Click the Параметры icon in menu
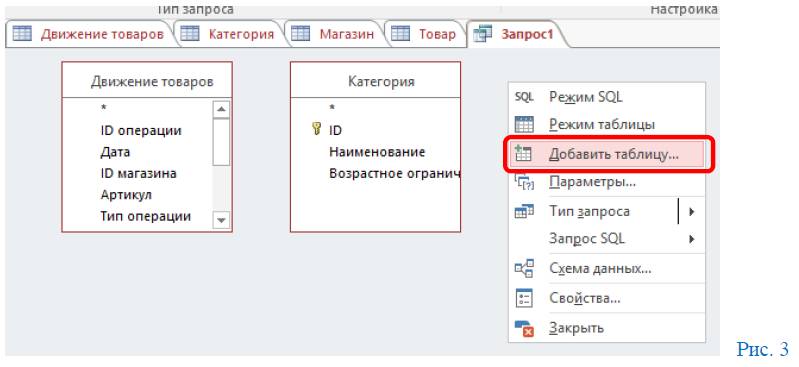Viewport: 799px width, 367px height. 524,182
